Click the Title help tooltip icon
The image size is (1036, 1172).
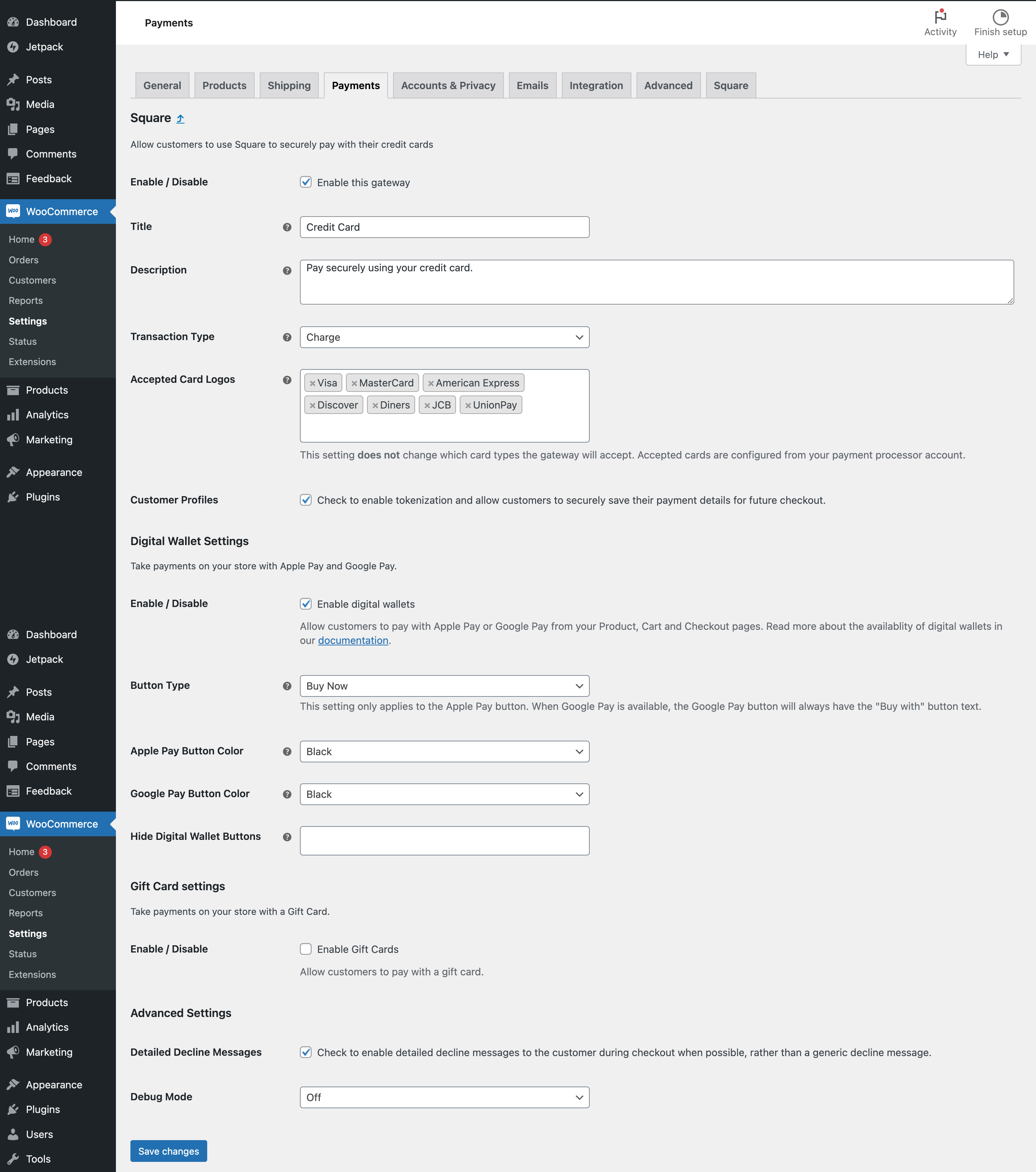287,228
